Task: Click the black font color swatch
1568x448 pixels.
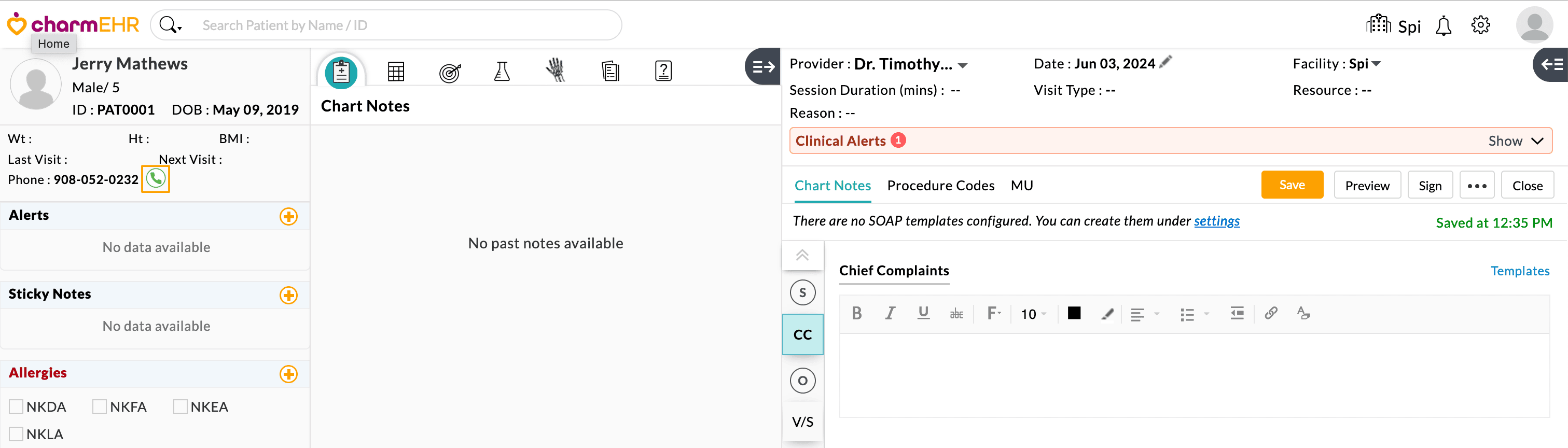Action: tap(1074, 313)
